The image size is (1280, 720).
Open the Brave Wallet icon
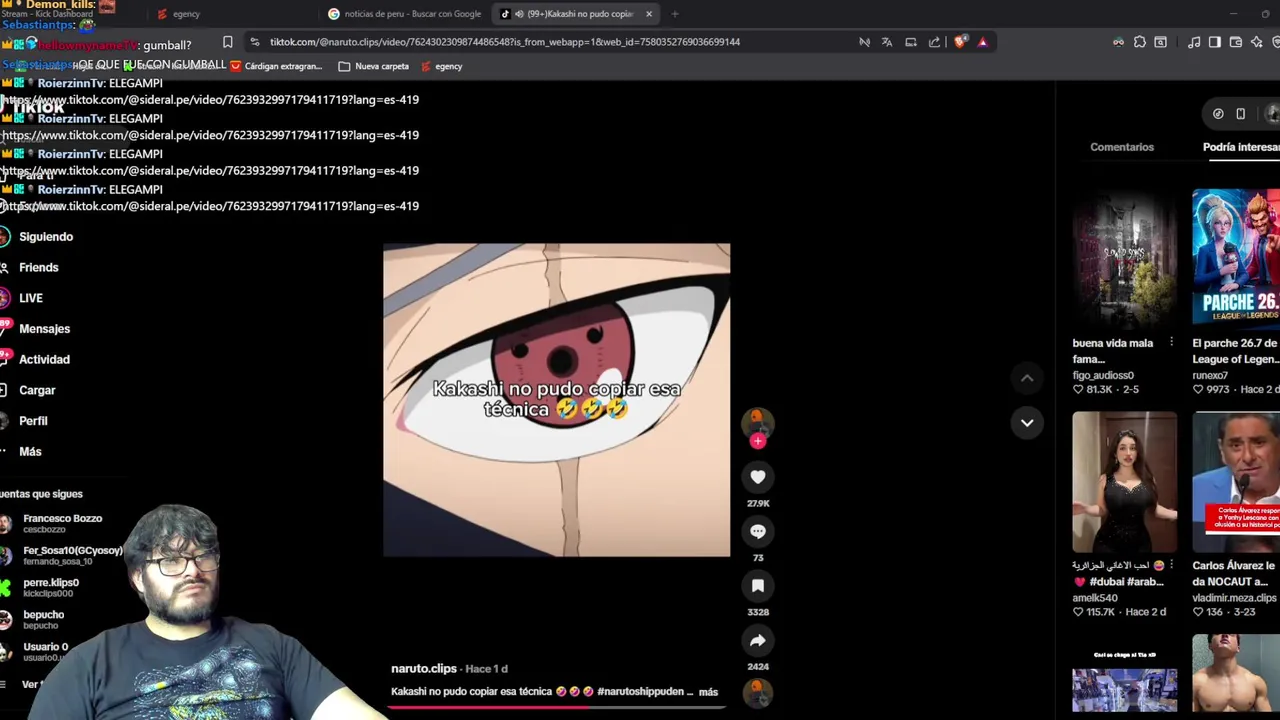[1236, 42]
